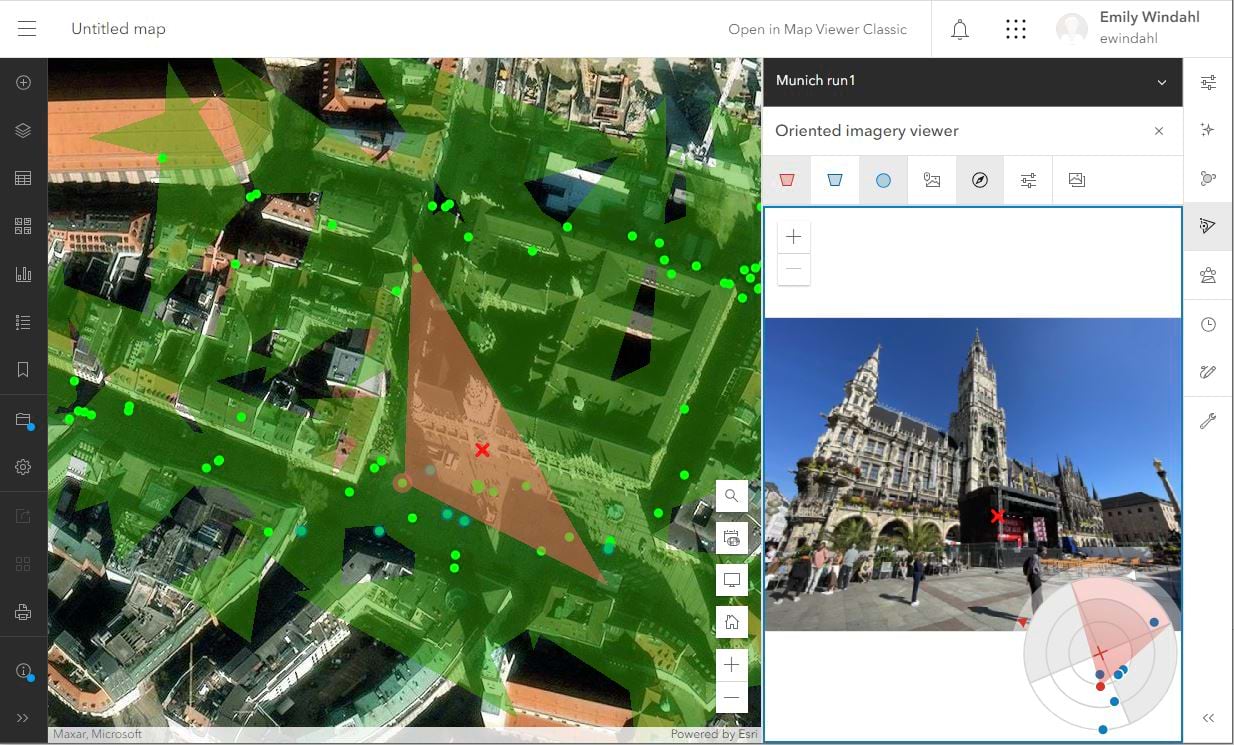This screenshot has width=1234, height=745.
Task: Open the image gallery tool in viewer toolbar
Action: [1075, 180]
